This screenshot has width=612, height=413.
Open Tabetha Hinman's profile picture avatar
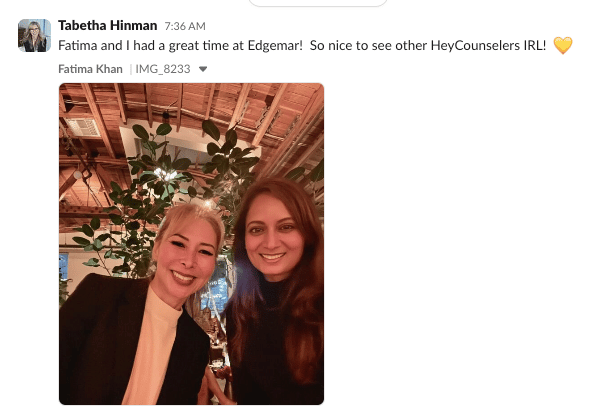(34, 36)
